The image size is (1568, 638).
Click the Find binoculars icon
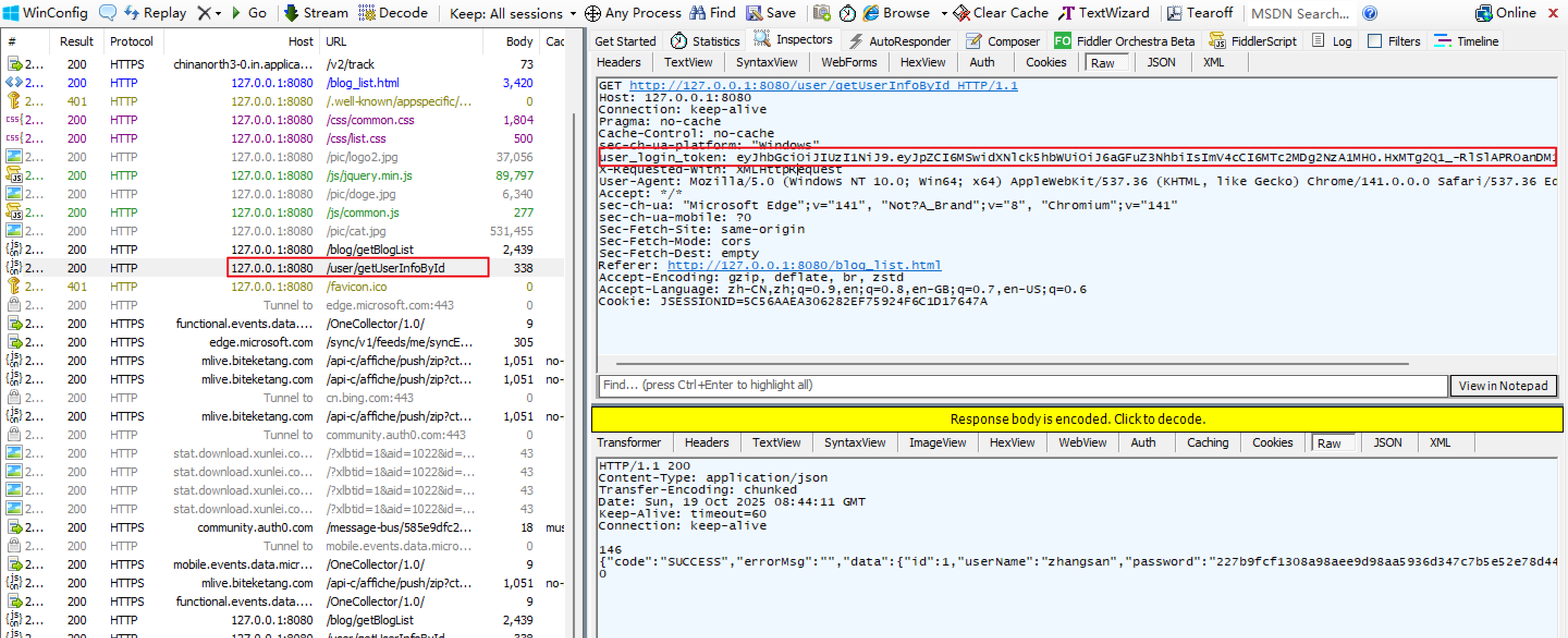click(697, 13)
